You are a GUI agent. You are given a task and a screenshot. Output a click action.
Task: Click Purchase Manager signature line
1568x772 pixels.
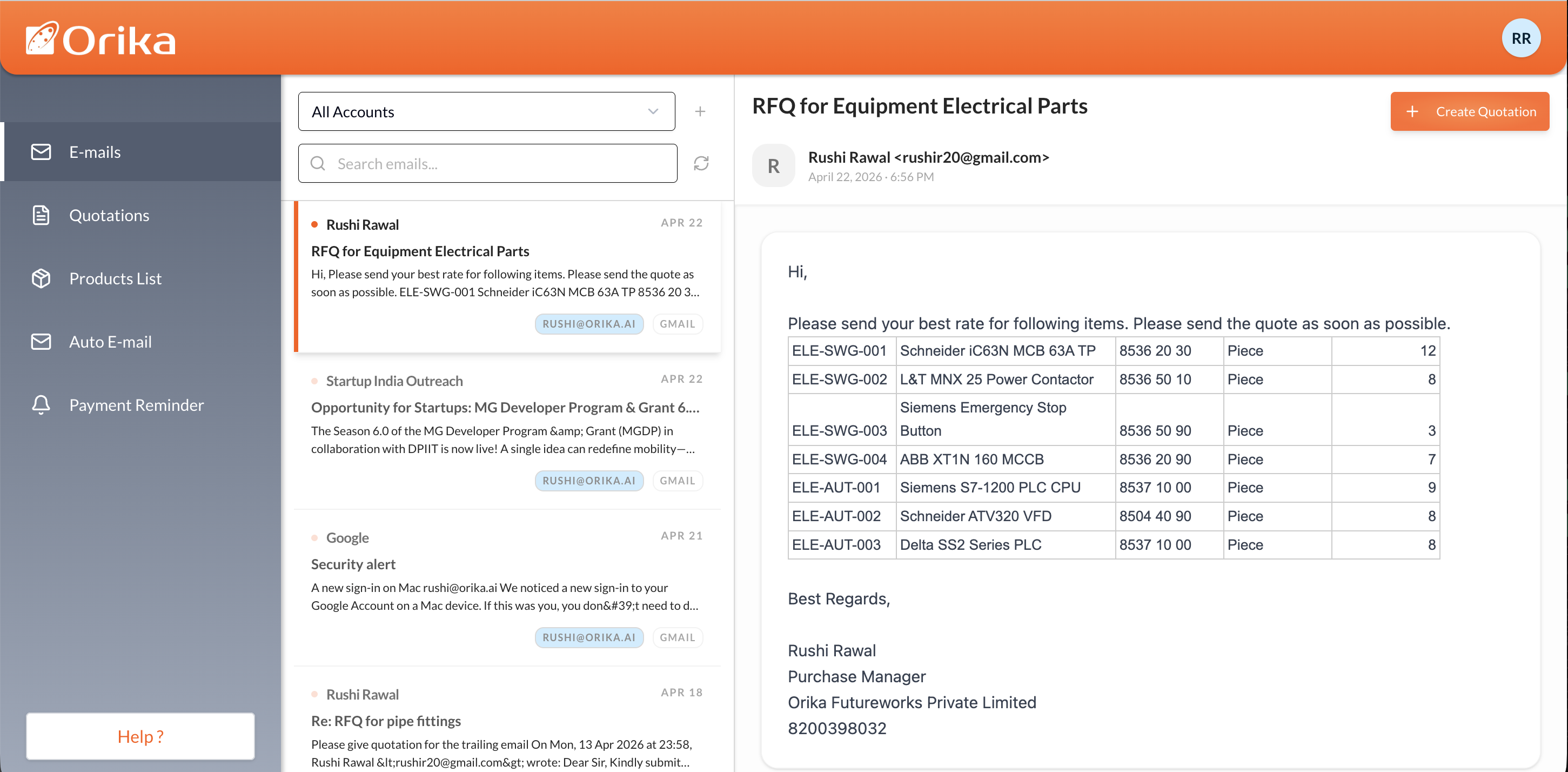click(x=856, y=676)
